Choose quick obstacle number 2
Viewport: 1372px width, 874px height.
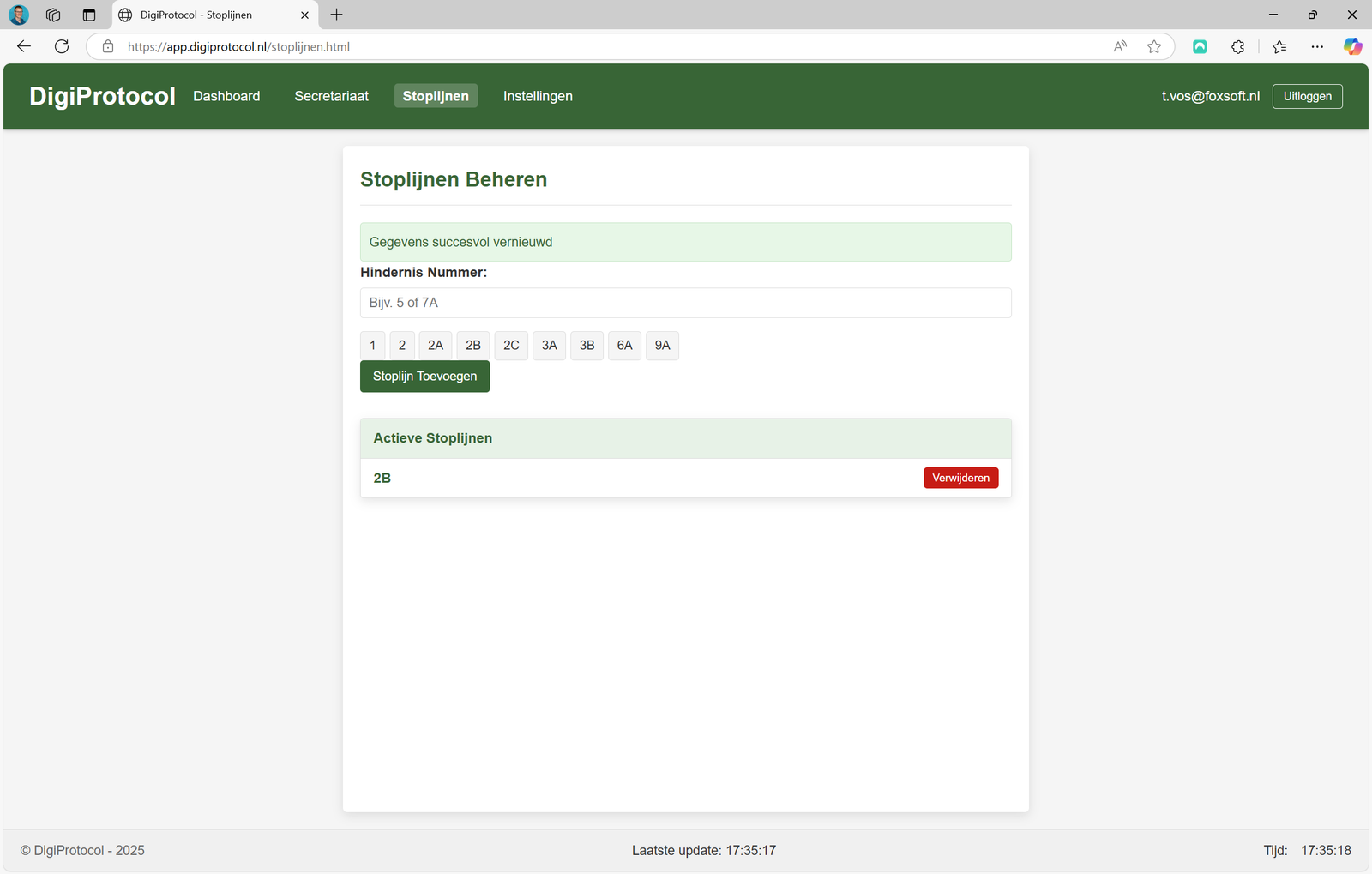[x=402, y=345]
